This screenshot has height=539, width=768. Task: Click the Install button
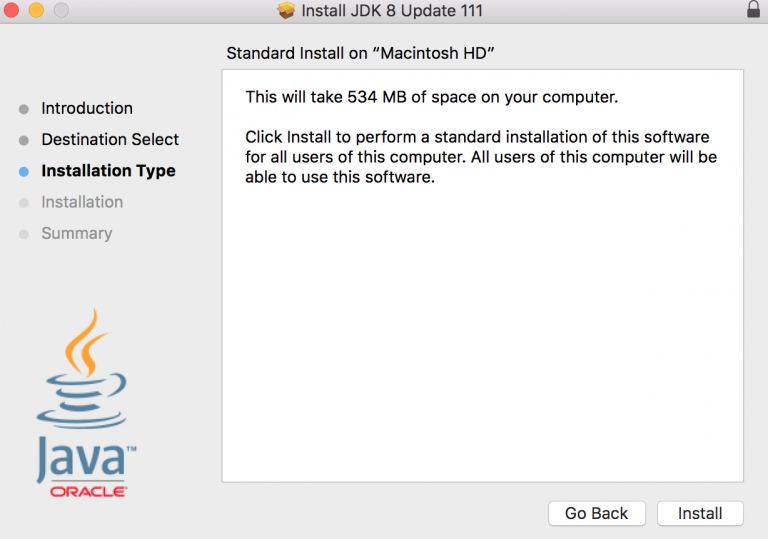[700, 513]
